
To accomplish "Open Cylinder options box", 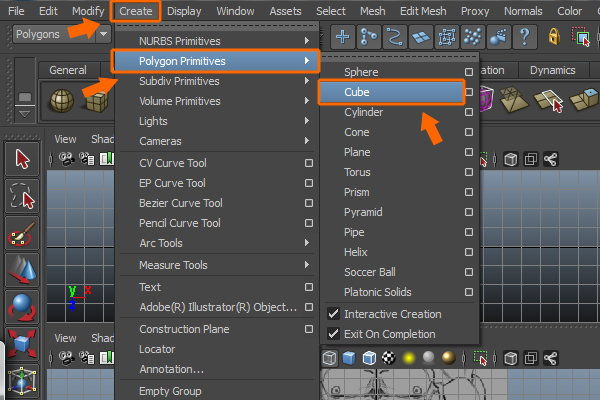I will pyautogui.click(x=469, y=112).
